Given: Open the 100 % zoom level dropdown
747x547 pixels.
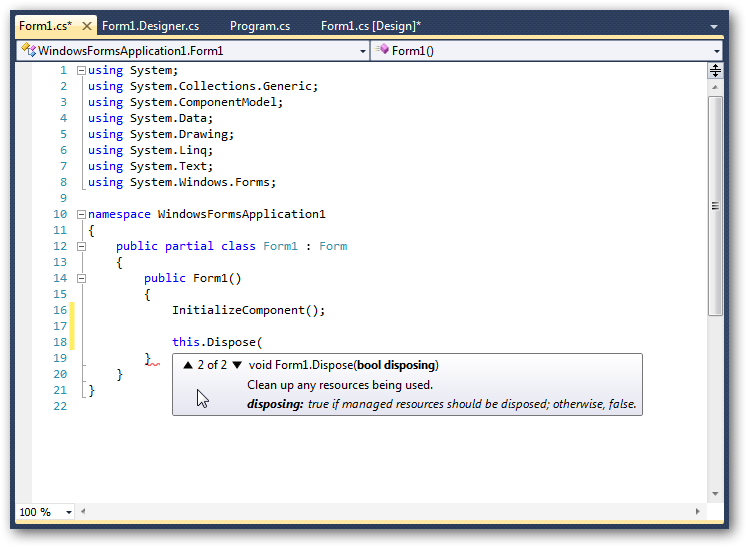Looking at the screenshot, I should pos(69,512).
